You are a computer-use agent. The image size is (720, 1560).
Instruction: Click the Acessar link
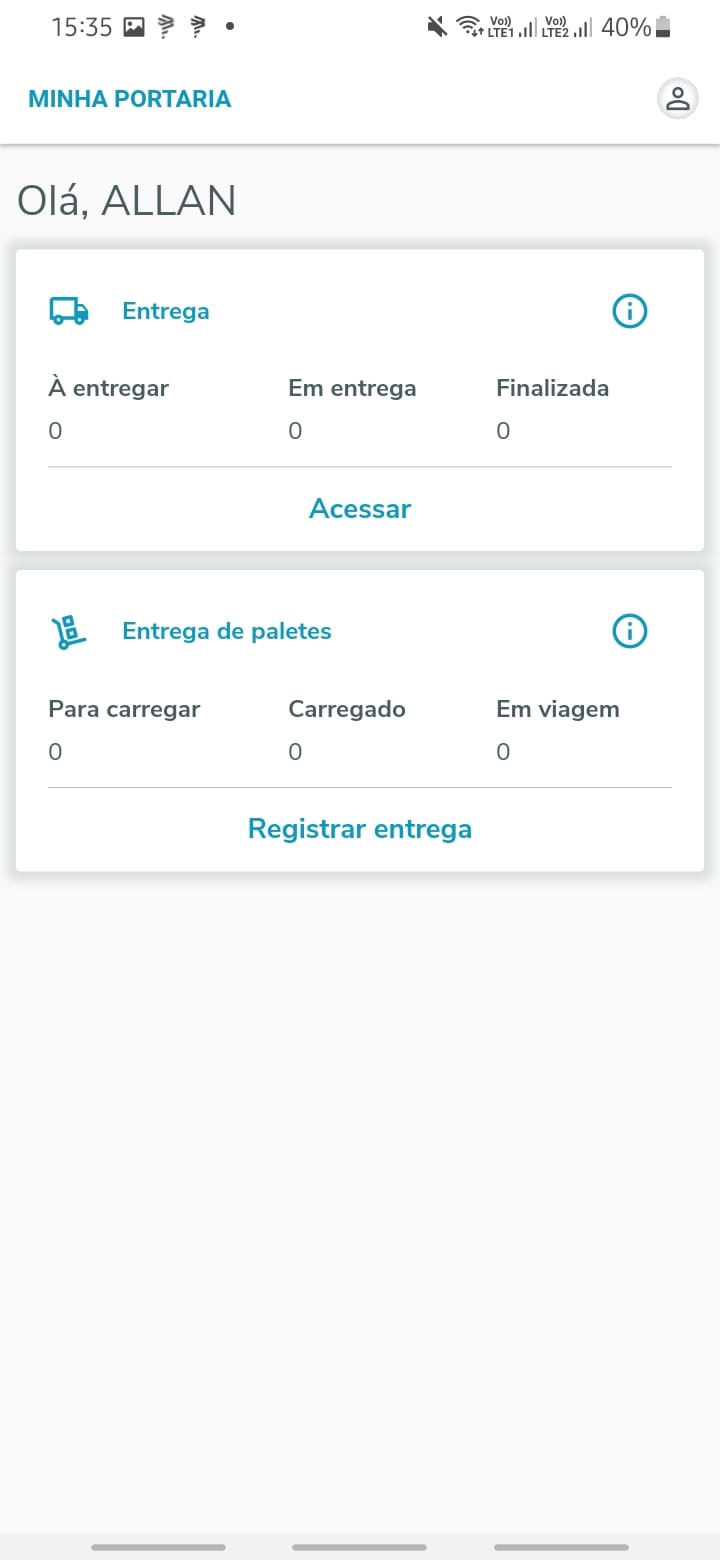(x=360, y=509)
